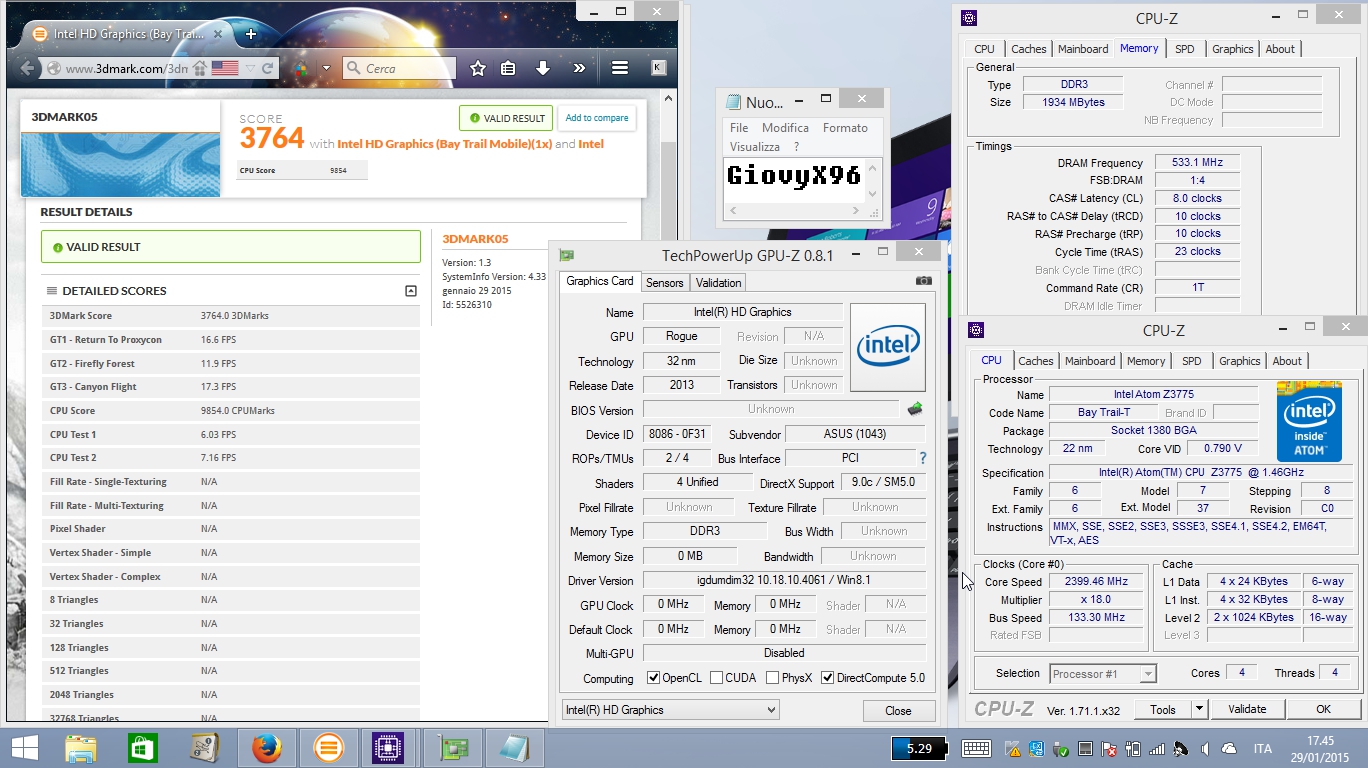The height and width of the screenshot is (768, 1368).
Task: Click the Intel logo in GPU-Z
Action: [887, 347]
